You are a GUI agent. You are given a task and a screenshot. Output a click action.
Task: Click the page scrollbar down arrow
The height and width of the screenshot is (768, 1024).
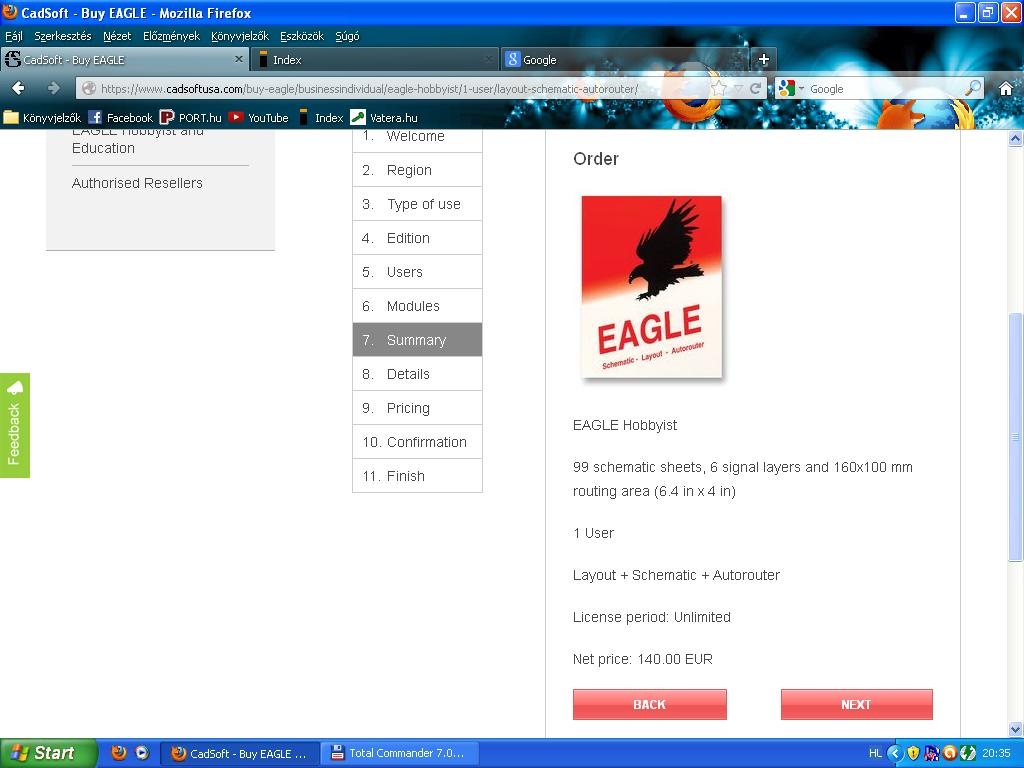point(1016,729)
